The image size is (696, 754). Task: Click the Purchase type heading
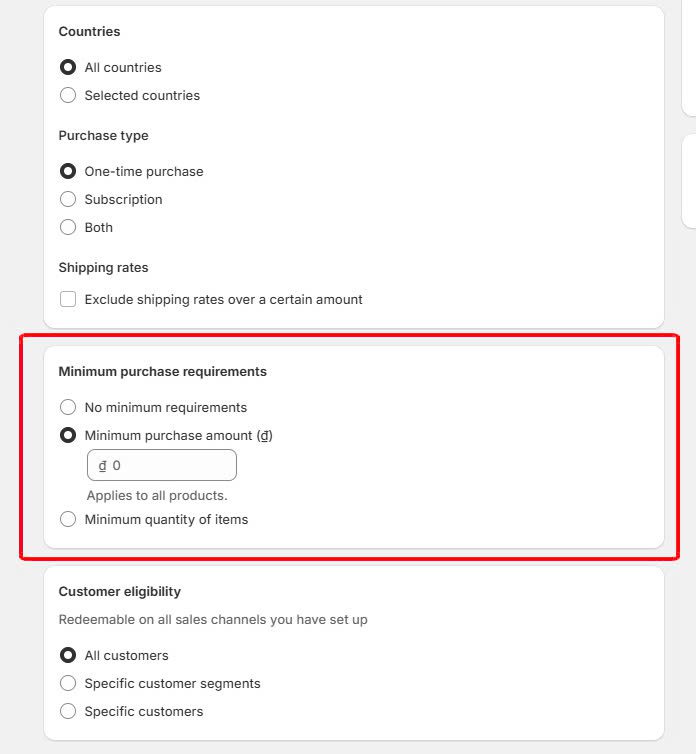103,135
